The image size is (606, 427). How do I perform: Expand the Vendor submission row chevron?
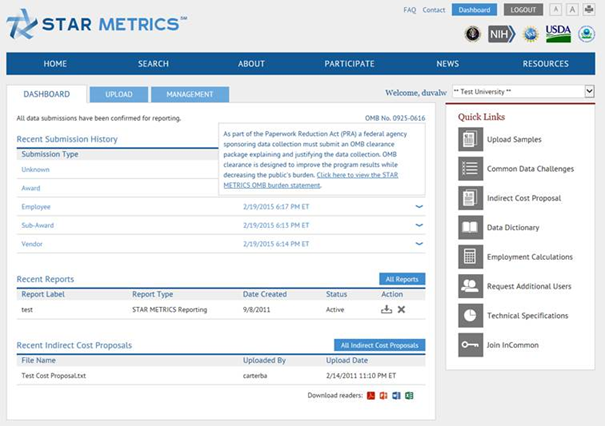point(419,244)
